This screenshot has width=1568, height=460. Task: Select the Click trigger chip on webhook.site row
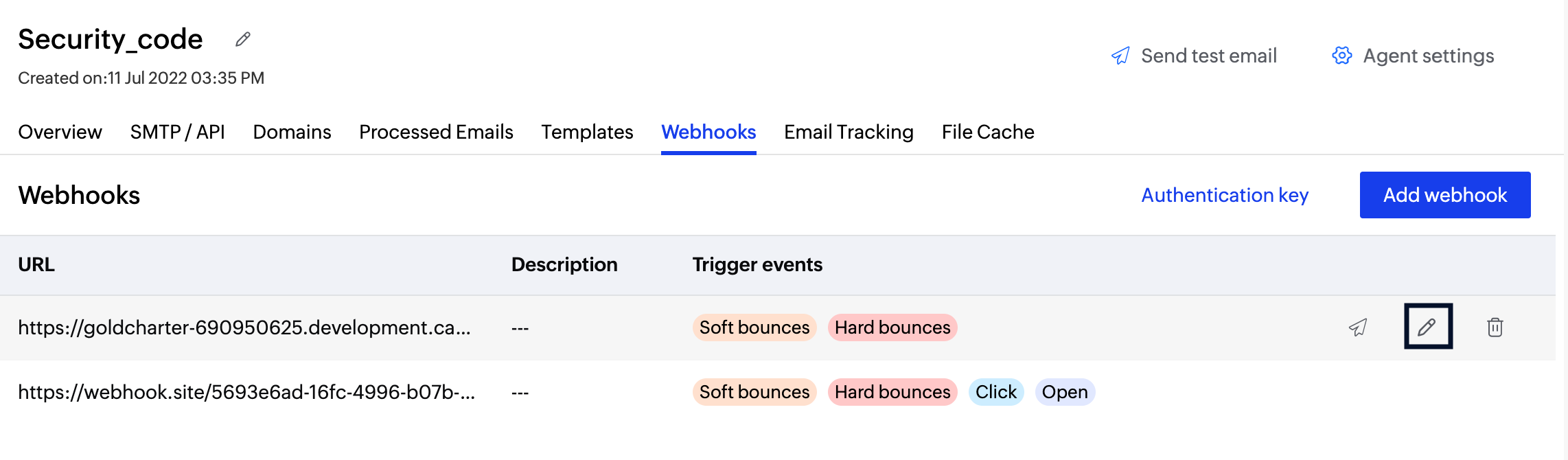pos(995,392)
